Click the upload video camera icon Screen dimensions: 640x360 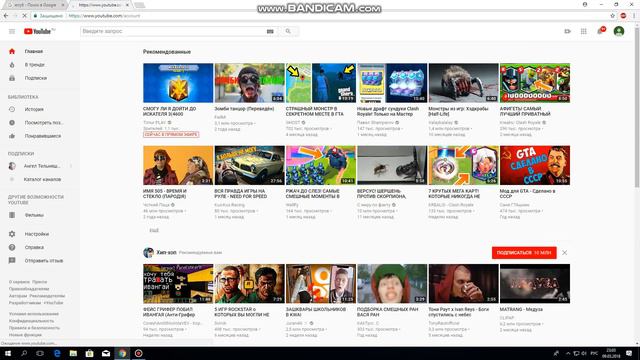[567, 31]
